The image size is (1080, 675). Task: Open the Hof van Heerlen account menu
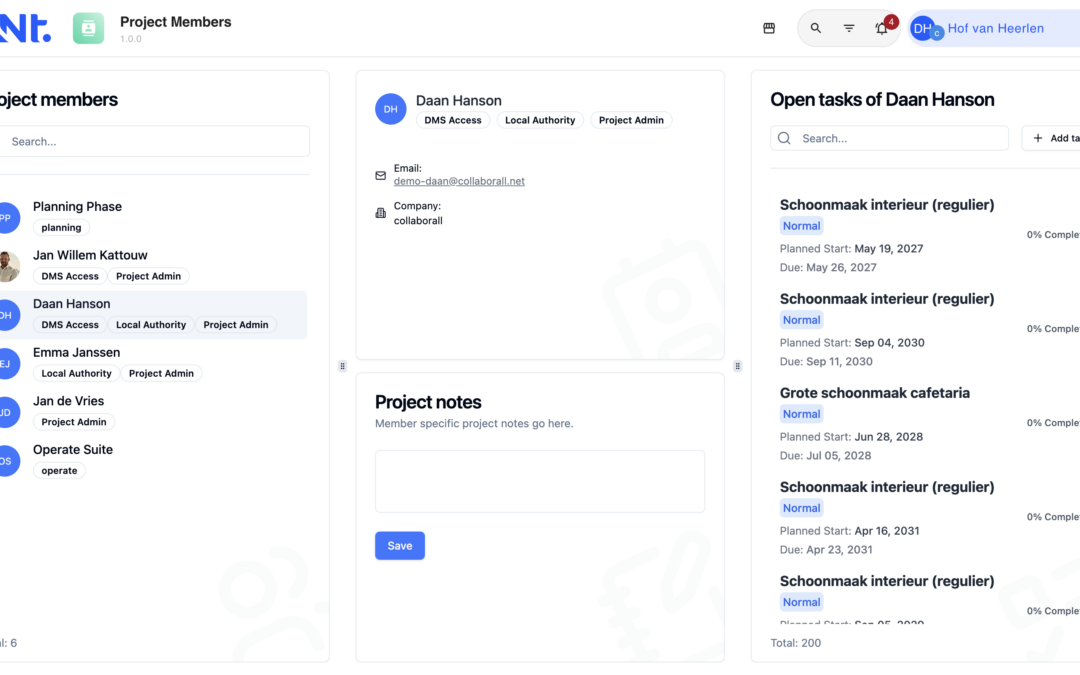(x=995, y=28)
